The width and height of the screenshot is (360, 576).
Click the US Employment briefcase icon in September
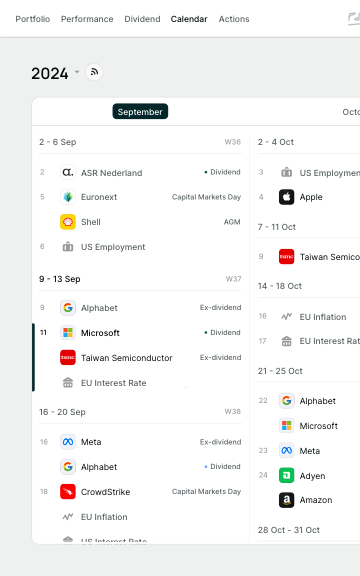click(x=68, y=247)
